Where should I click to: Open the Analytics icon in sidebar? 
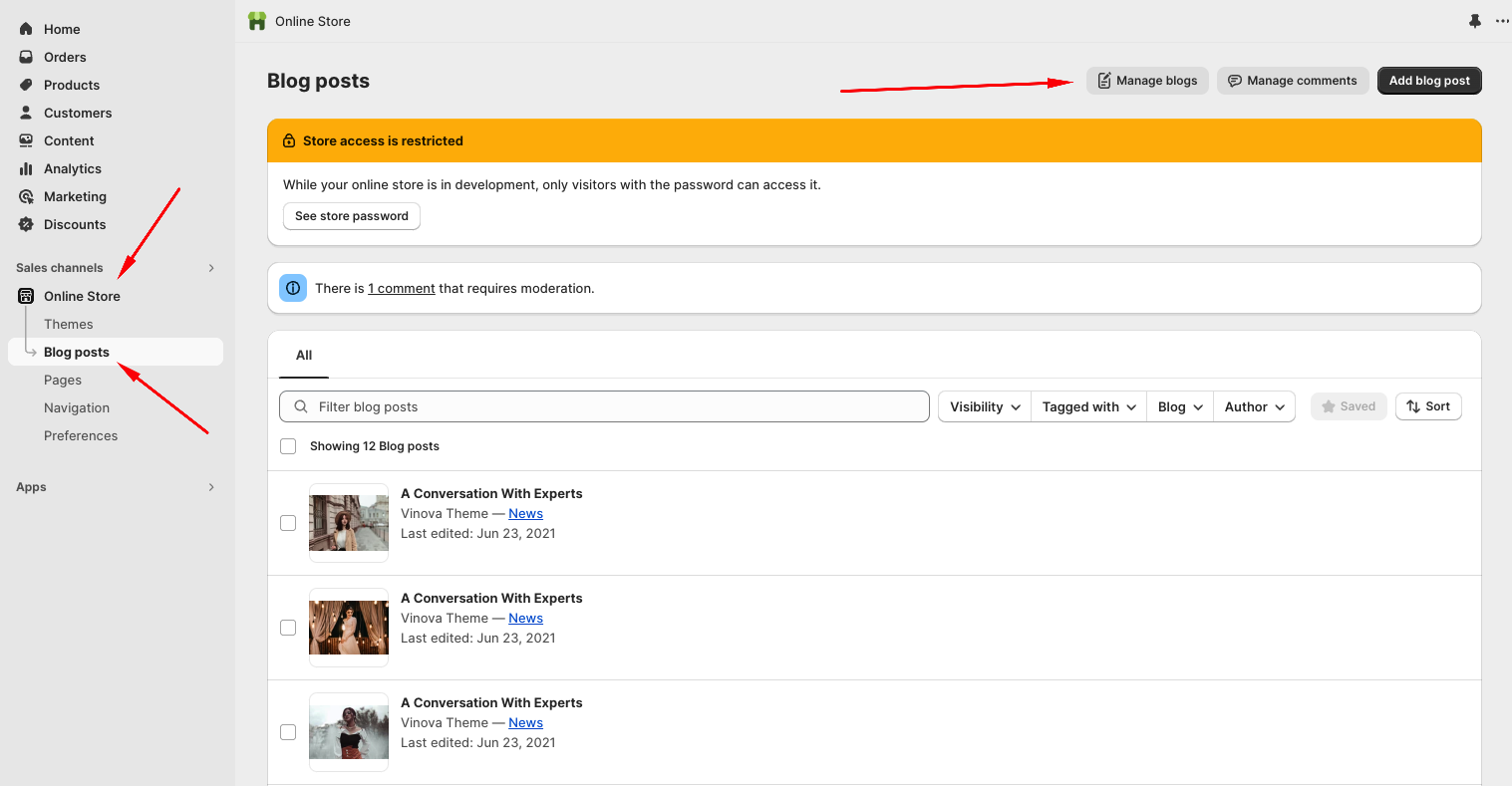(x=26, y=168)
